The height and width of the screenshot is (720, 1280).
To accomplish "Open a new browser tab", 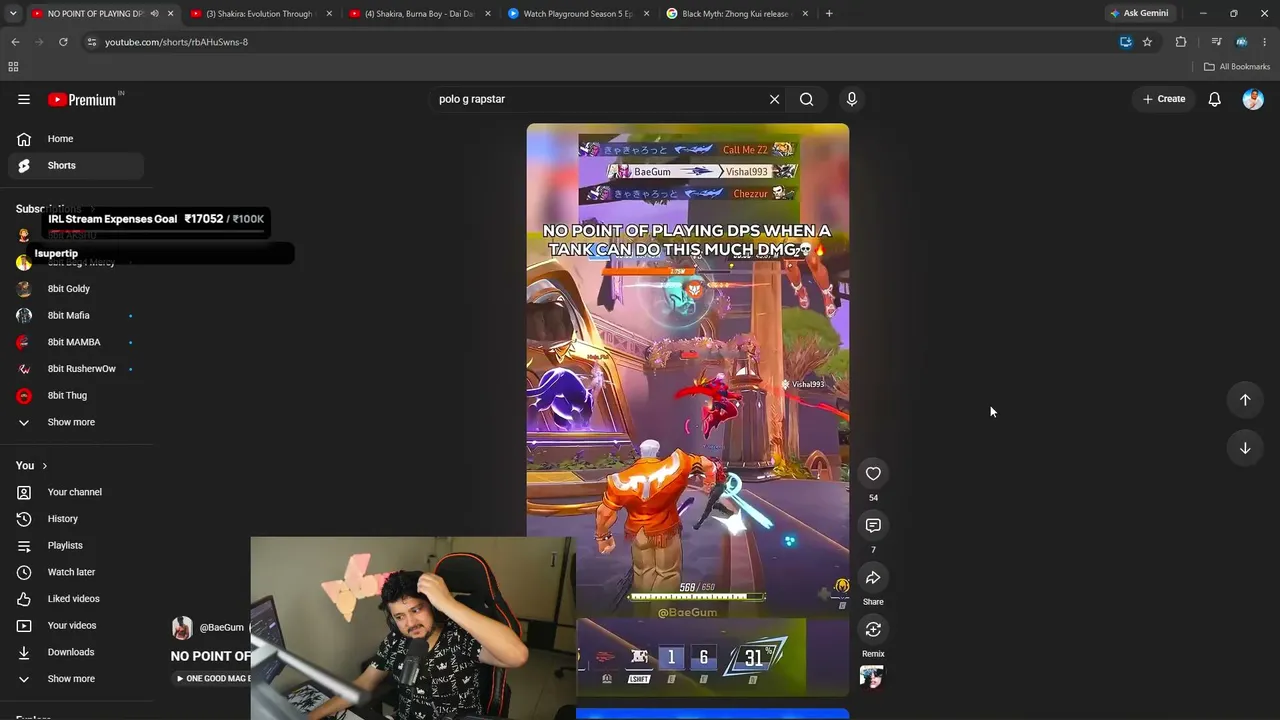I will 829,14.
